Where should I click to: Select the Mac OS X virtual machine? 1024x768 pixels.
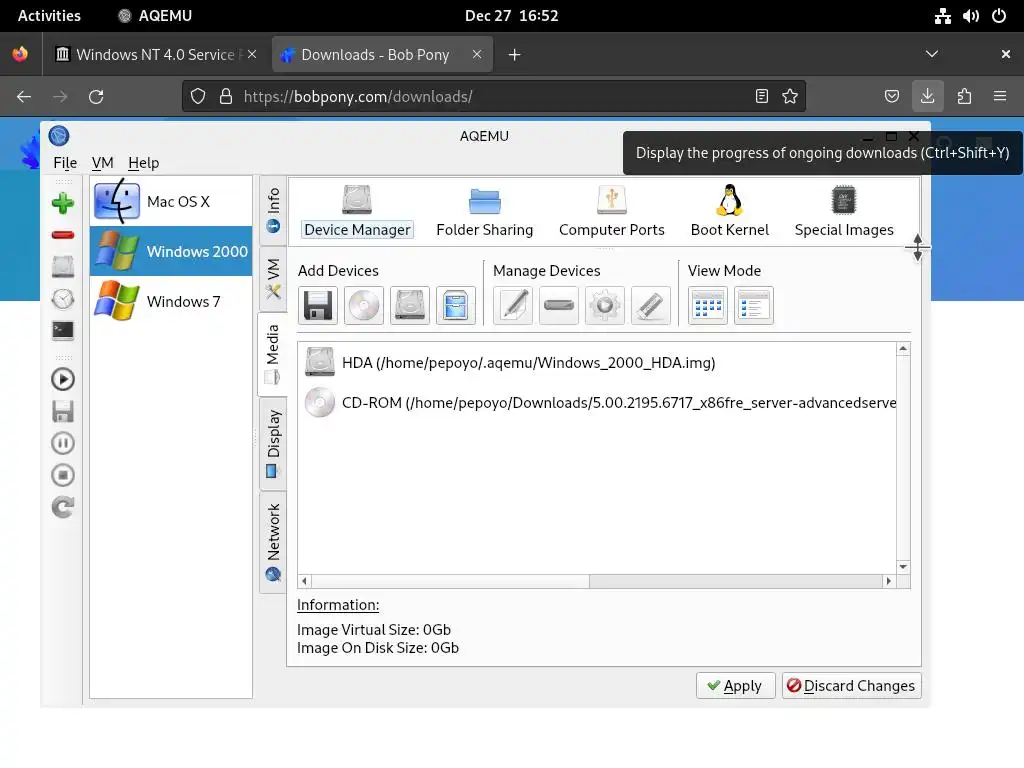(170, 201)
